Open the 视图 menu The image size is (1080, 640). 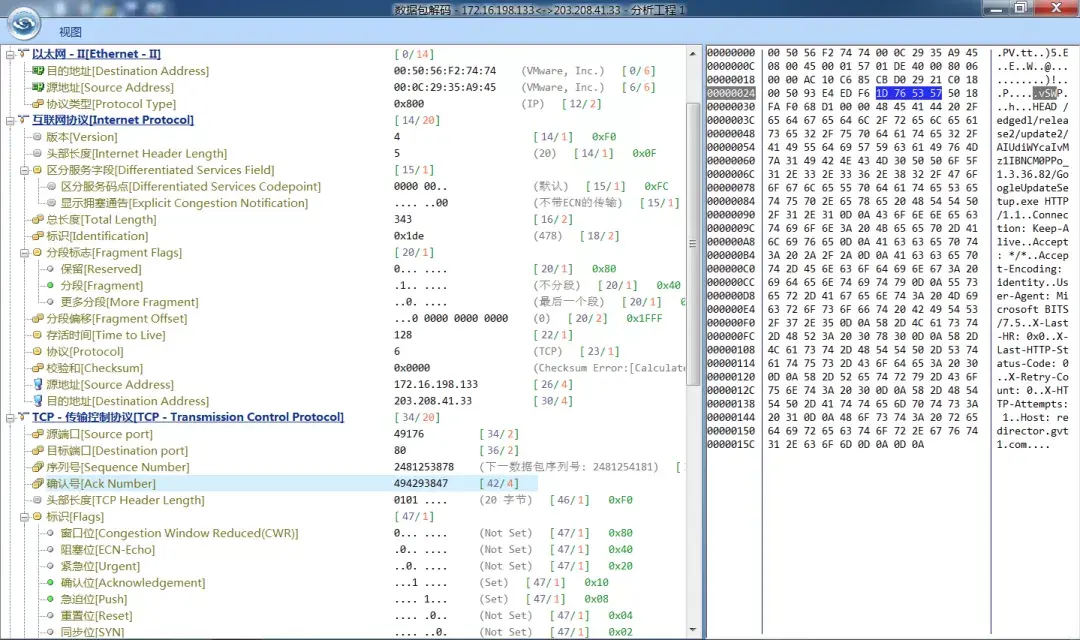point(70,32)
